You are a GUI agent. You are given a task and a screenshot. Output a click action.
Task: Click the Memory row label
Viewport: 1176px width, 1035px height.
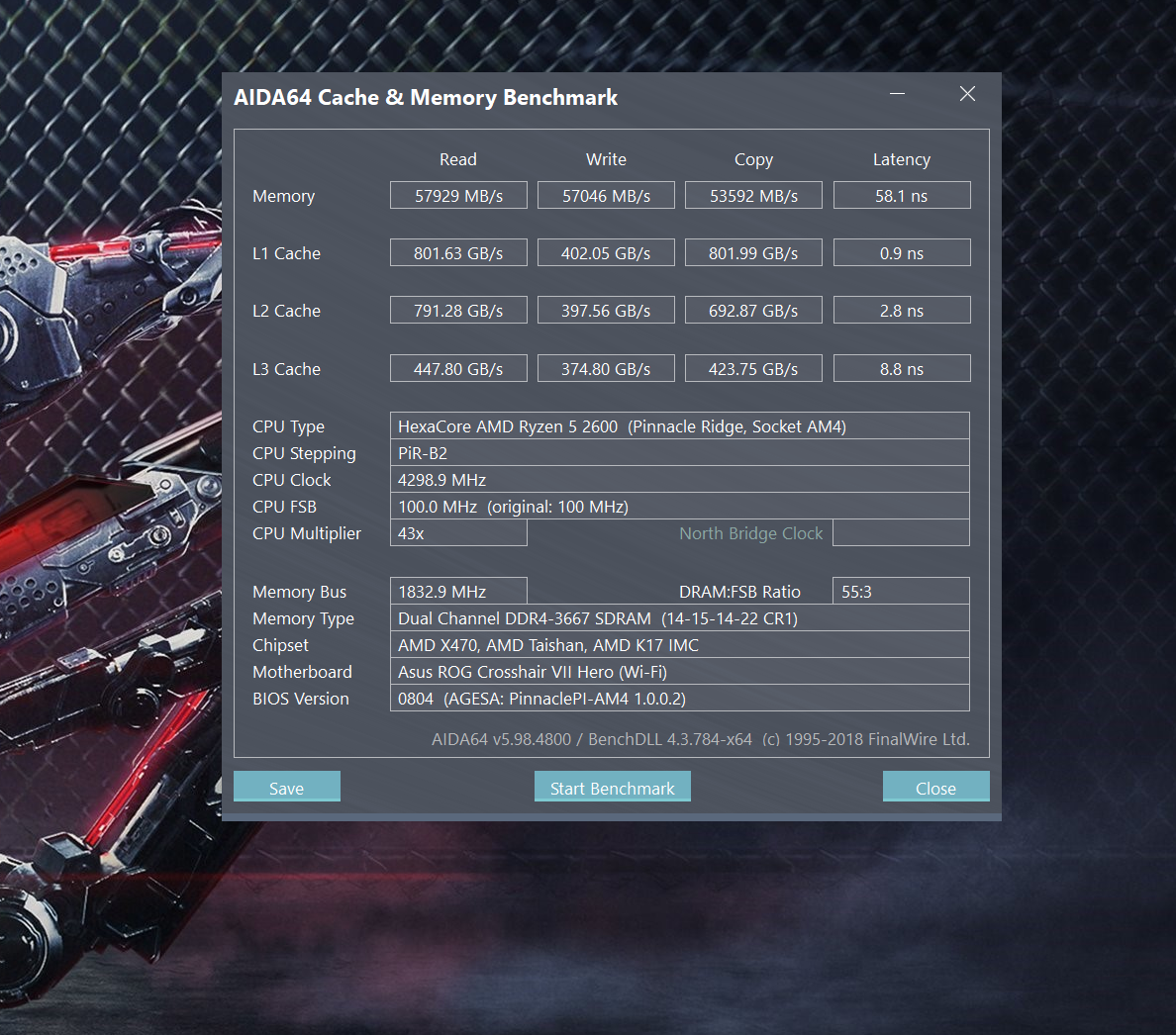pos(283,196)
